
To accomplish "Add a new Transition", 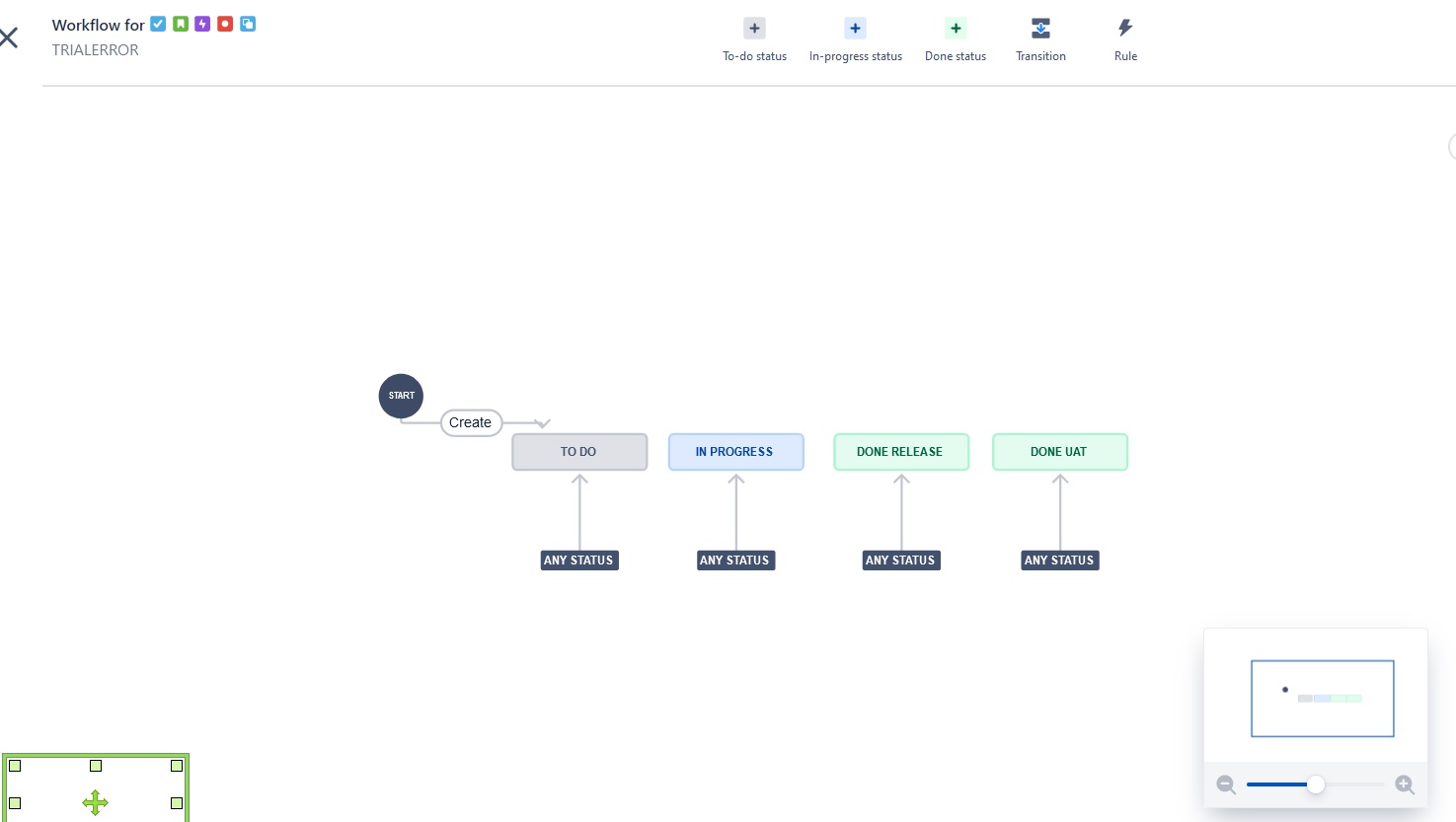I will pos(1040,39).
